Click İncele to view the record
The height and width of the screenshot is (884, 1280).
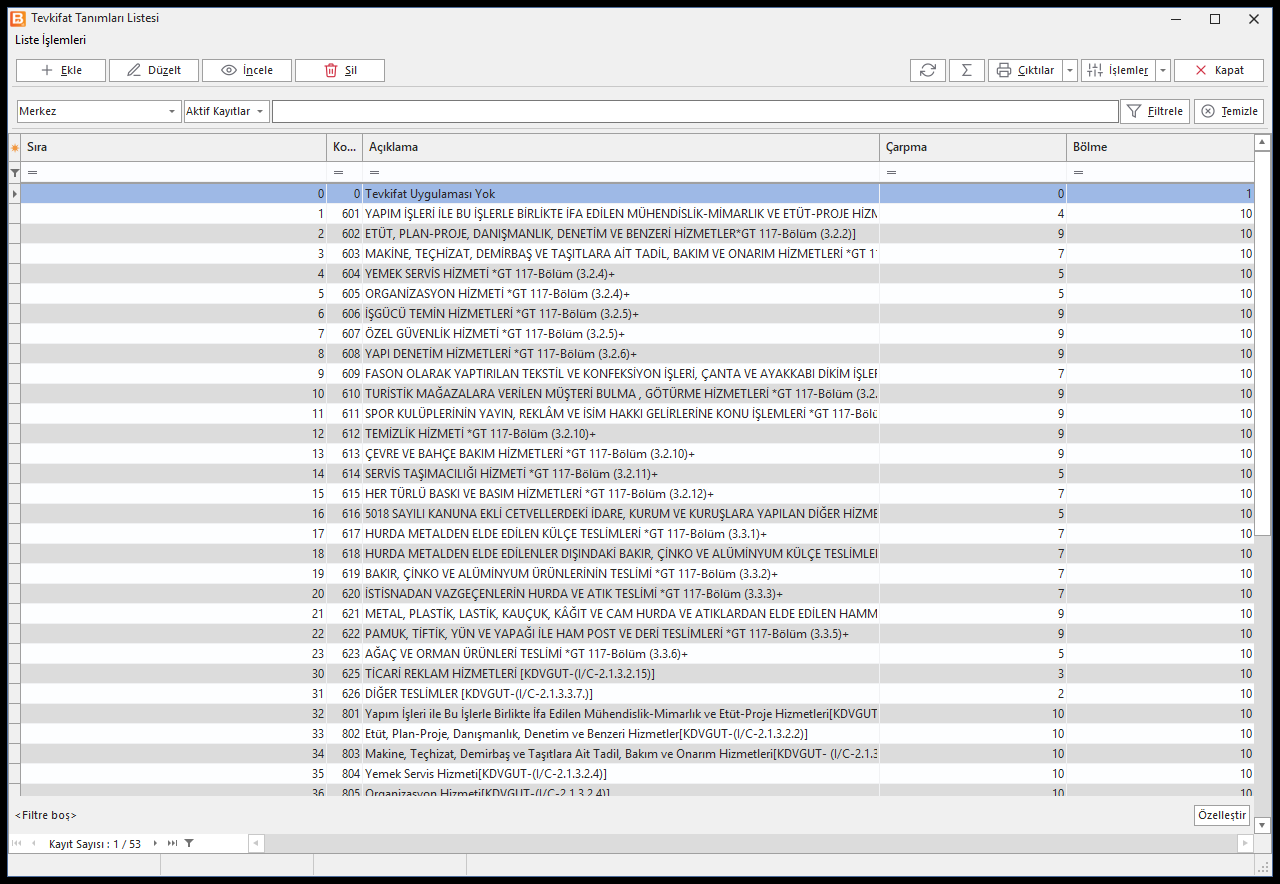tap(247, 70)
